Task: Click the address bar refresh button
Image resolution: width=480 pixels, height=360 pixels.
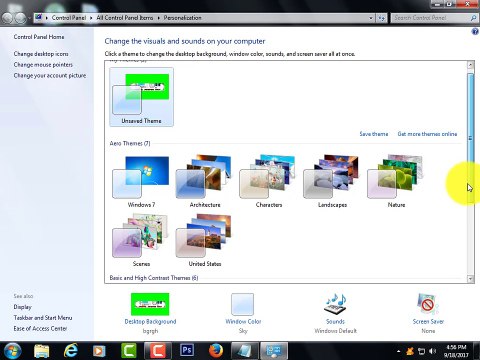Action: click(382, 18)
